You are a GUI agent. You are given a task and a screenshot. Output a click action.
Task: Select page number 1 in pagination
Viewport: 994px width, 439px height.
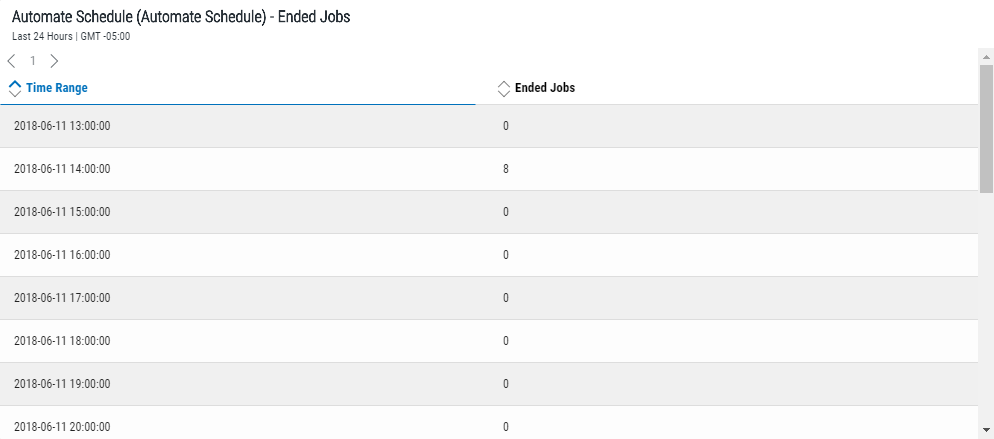33,61
